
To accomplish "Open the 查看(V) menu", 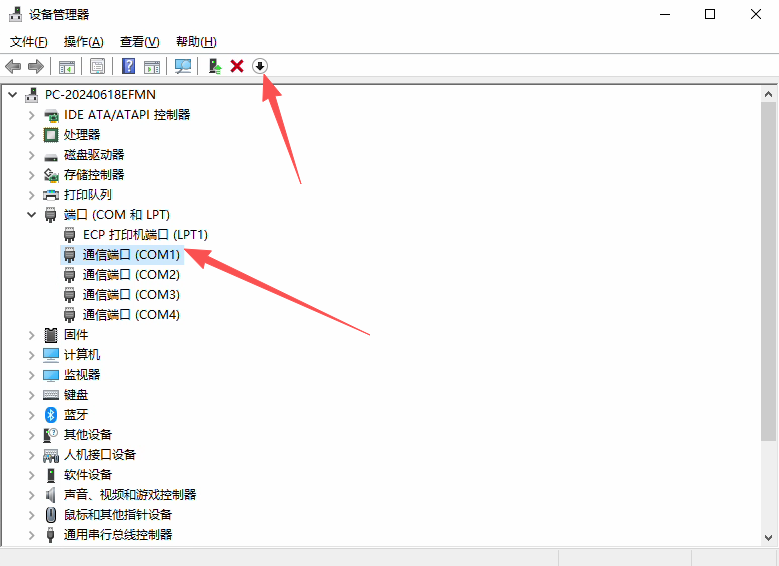I will click(x=139, y=41).
